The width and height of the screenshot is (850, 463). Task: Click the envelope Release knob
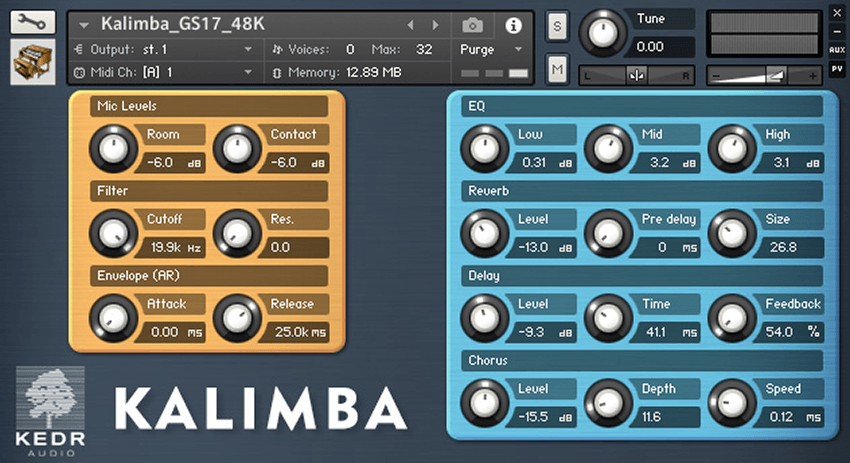tap(237, 318)
